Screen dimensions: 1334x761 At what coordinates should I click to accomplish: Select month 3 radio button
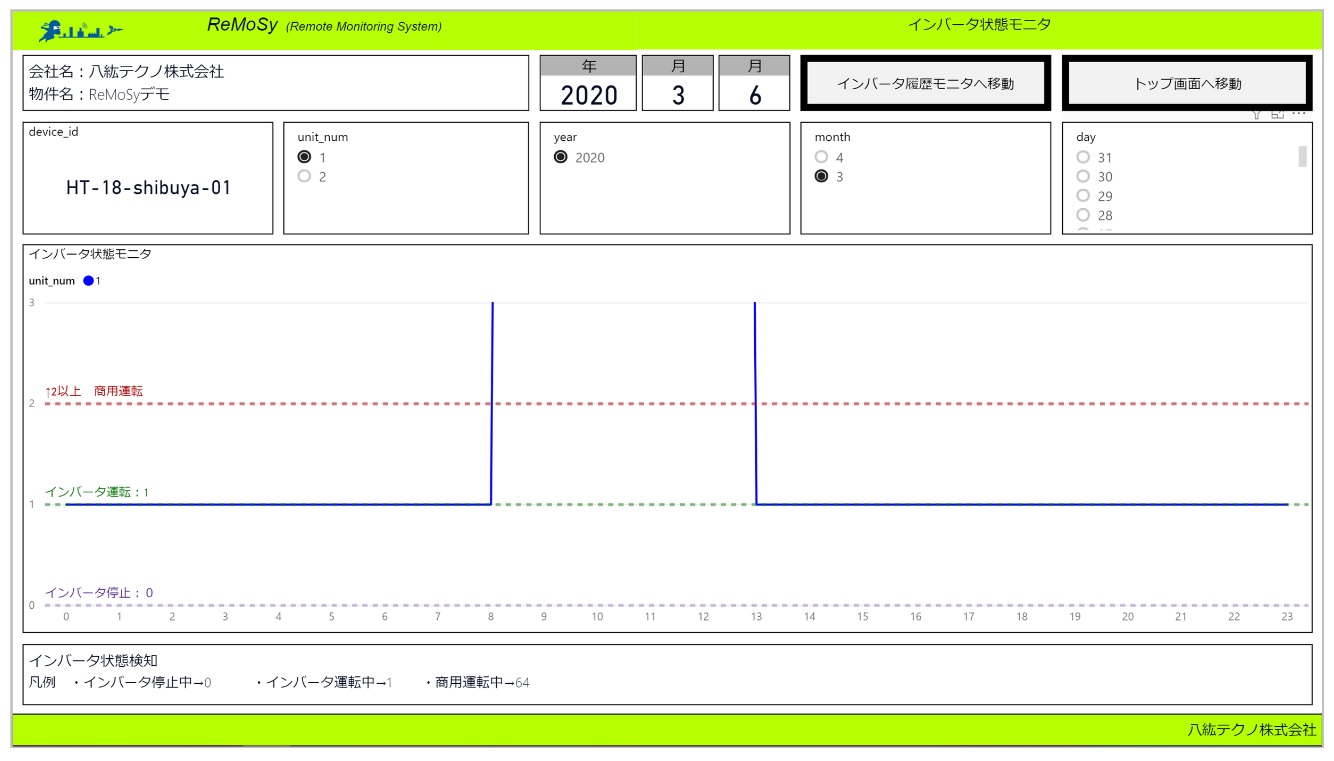(822, 176)
